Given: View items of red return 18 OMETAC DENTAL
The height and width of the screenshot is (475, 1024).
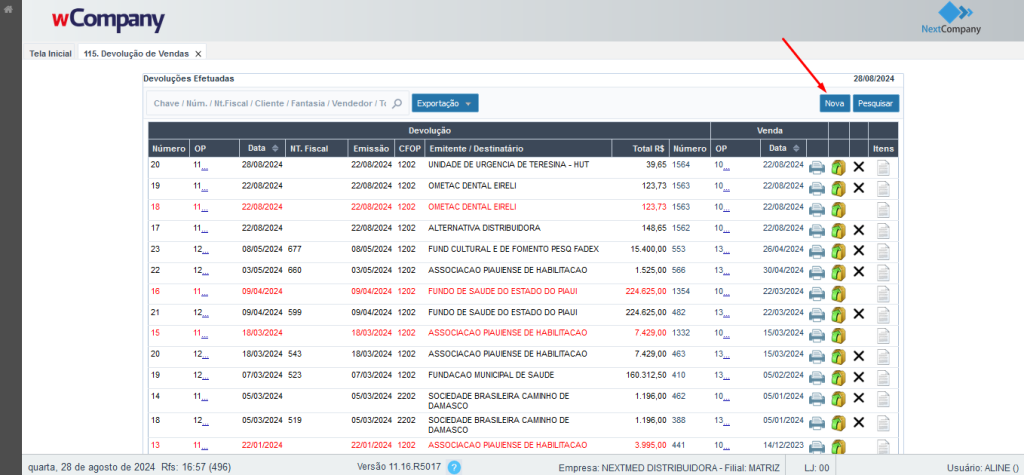Looking at the screenshot, I should click(883, 209).
